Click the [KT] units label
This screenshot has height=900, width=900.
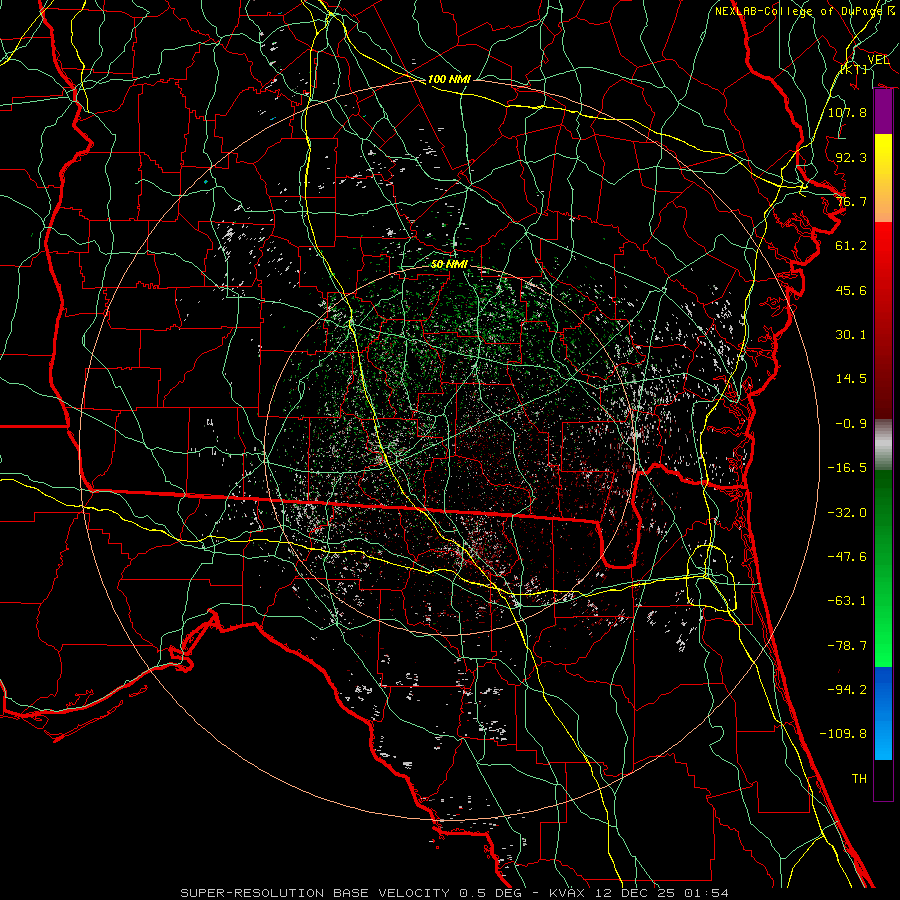click(854, 69)
